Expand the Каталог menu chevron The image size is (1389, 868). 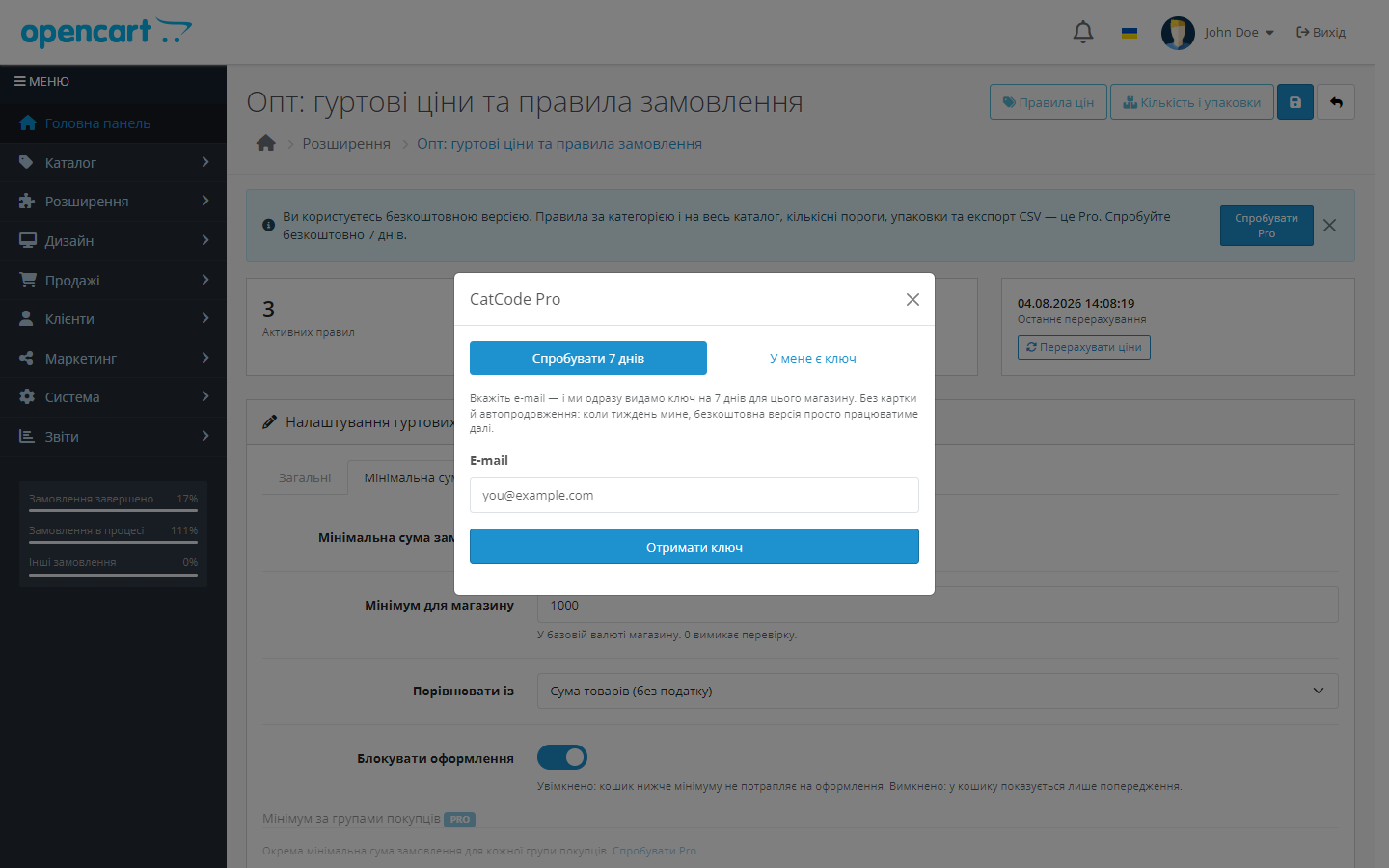(205, 162)
